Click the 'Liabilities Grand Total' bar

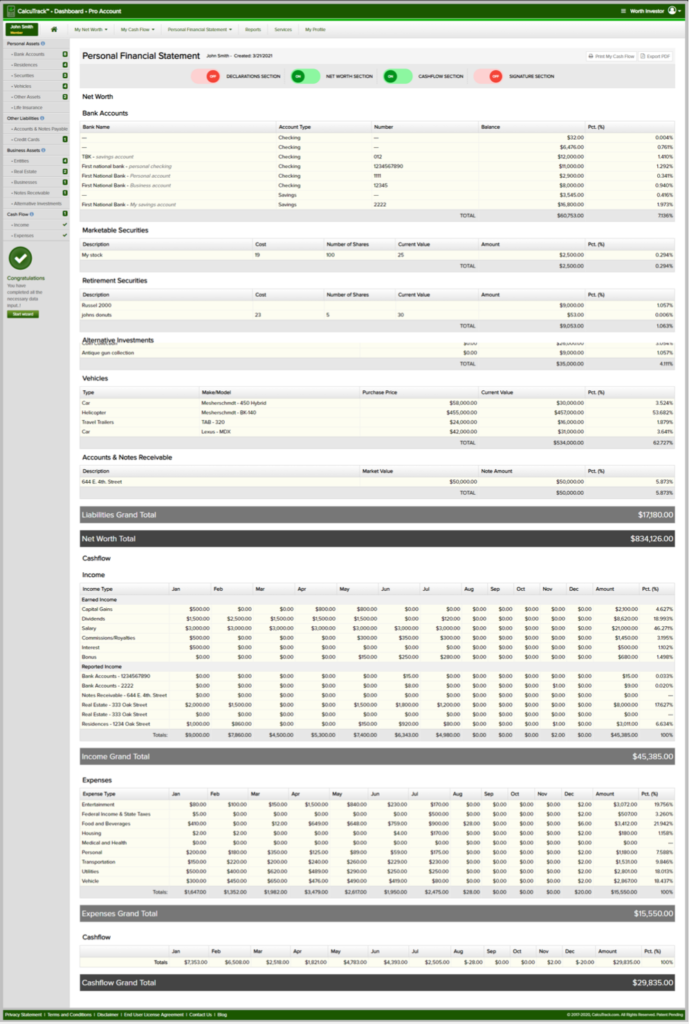[377, 515]
